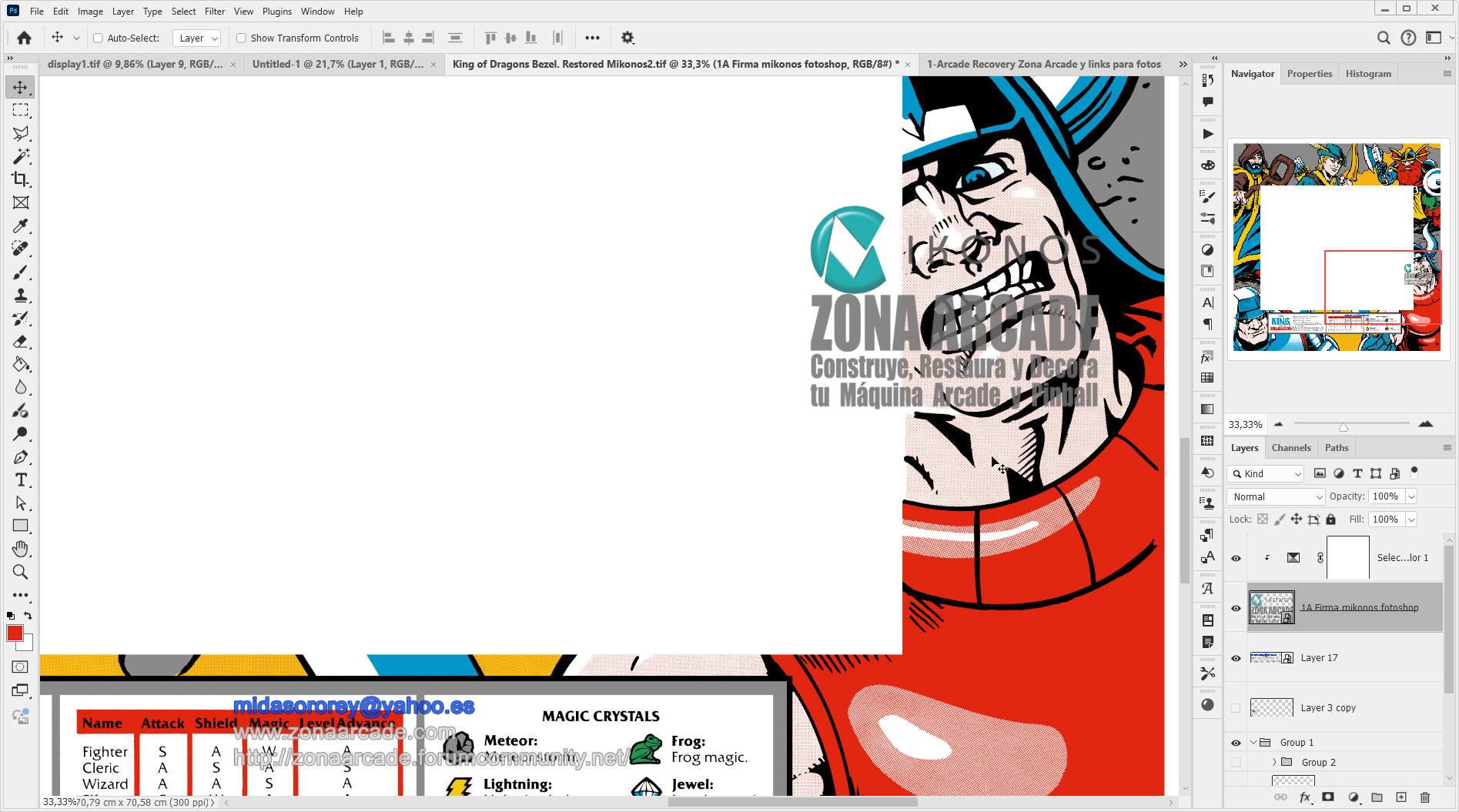The width and height of the screenshot is (1459, 812).
Task: Select the Hand tool
Action: point(21,549)
